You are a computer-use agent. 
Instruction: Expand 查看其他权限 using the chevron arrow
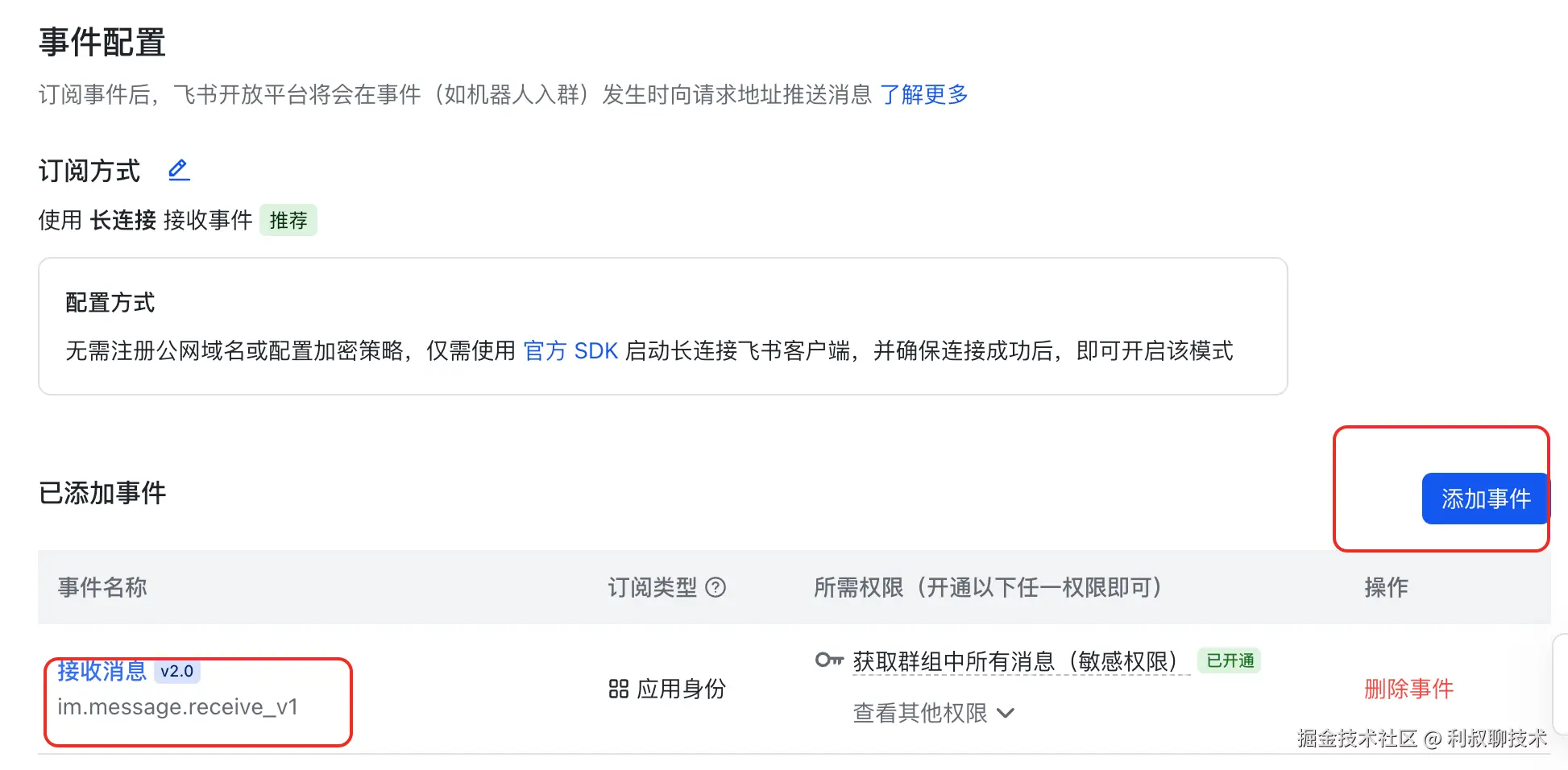(x=1005, y=713)
